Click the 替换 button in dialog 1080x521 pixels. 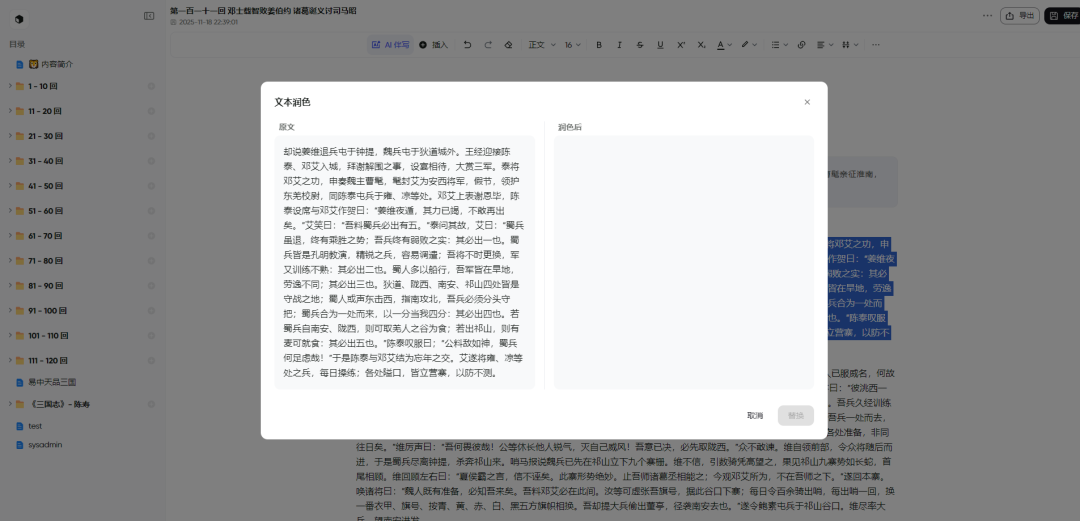(x=795, y=415)
